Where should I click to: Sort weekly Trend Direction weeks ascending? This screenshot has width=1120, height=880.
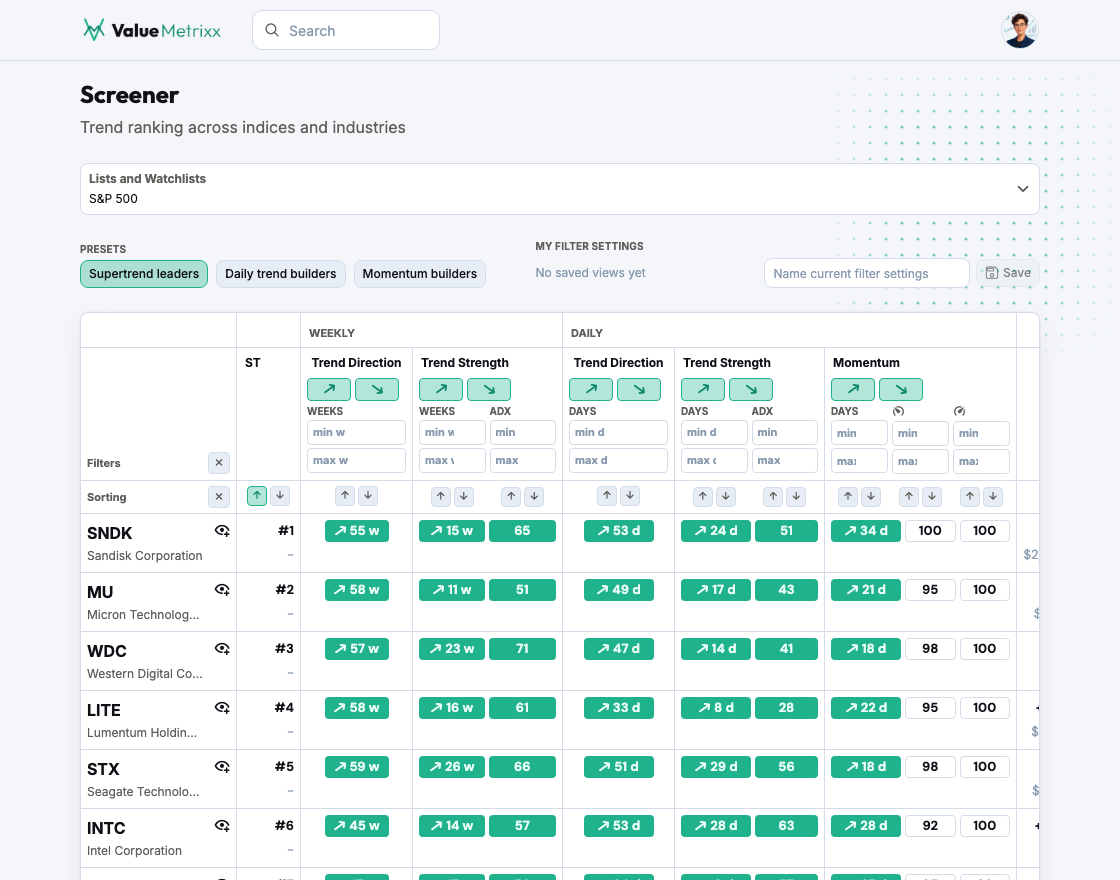345,495
